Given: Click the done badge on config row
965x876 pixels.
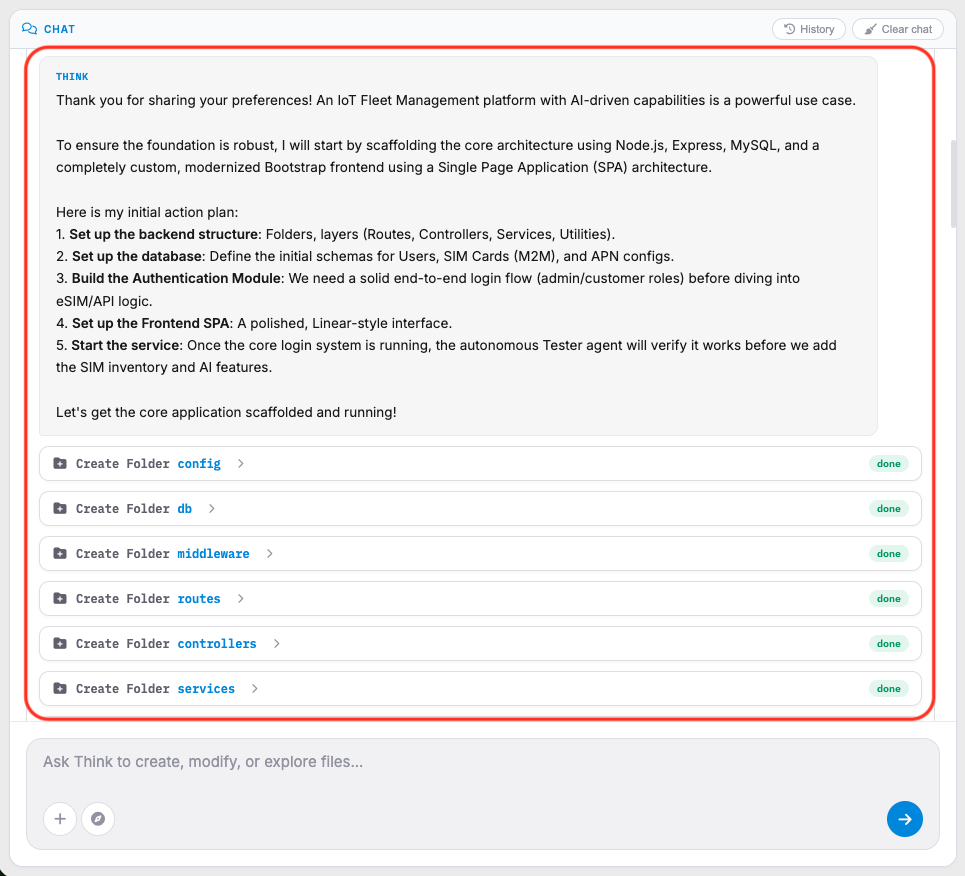Looking at the screenshot, I should pyautogui.click(x=889, y=464).
